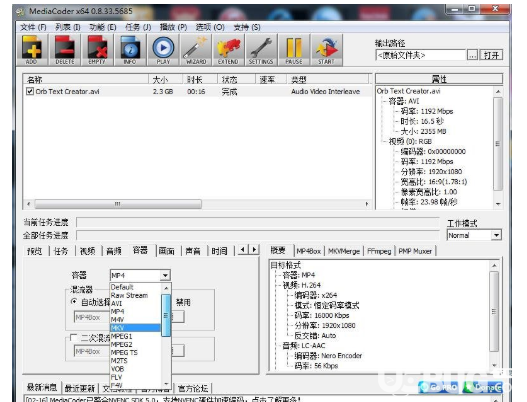Switch to the 视频 tab
Viewport: 527px width, 402px height.
(87, 251)
